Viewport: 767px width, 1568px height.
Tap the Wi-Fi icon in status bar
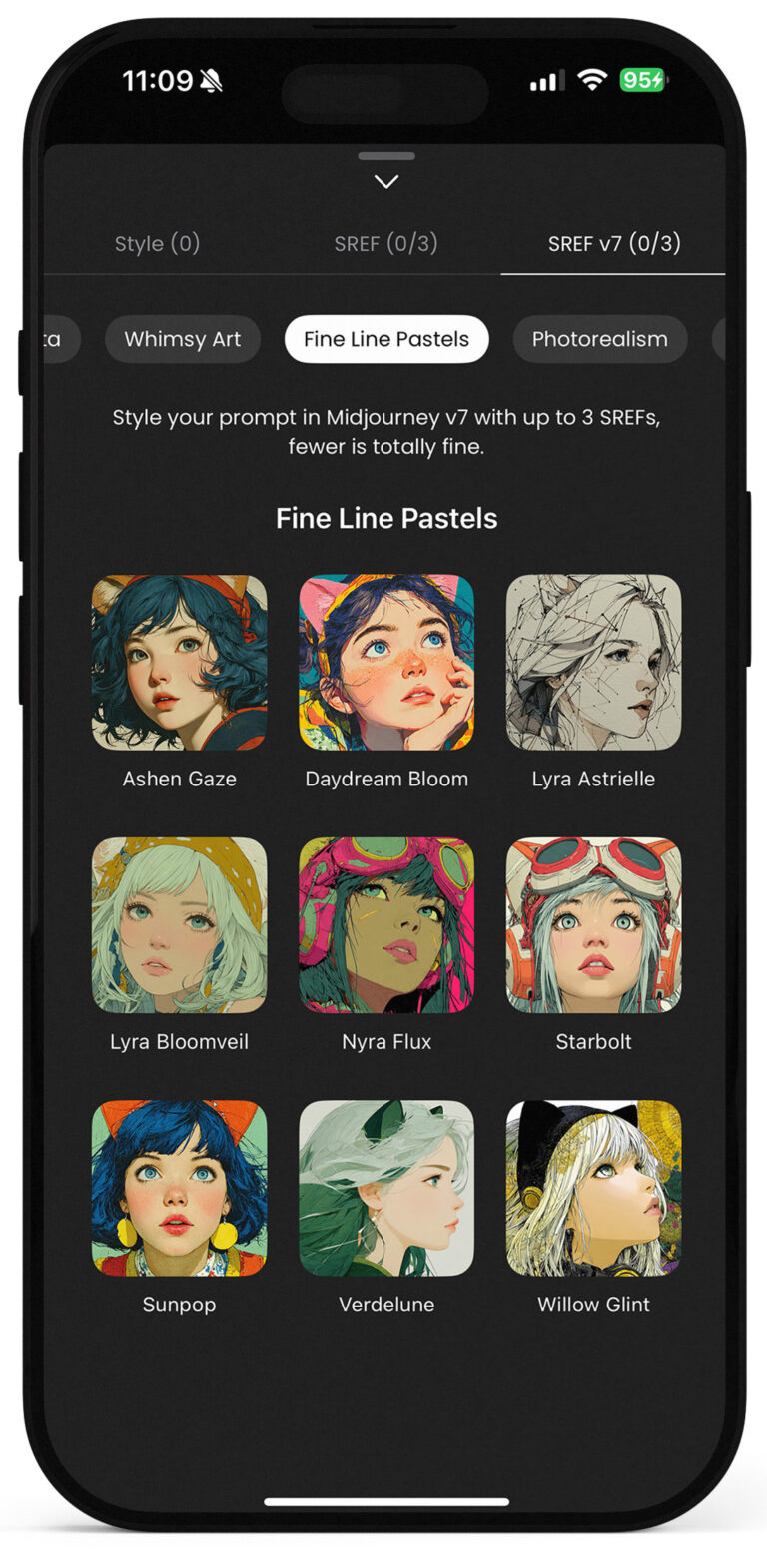592,80
